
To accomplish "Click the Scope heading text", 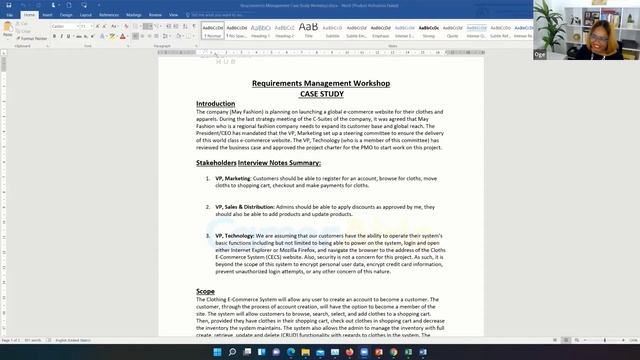I will click(x=205, y=291).
